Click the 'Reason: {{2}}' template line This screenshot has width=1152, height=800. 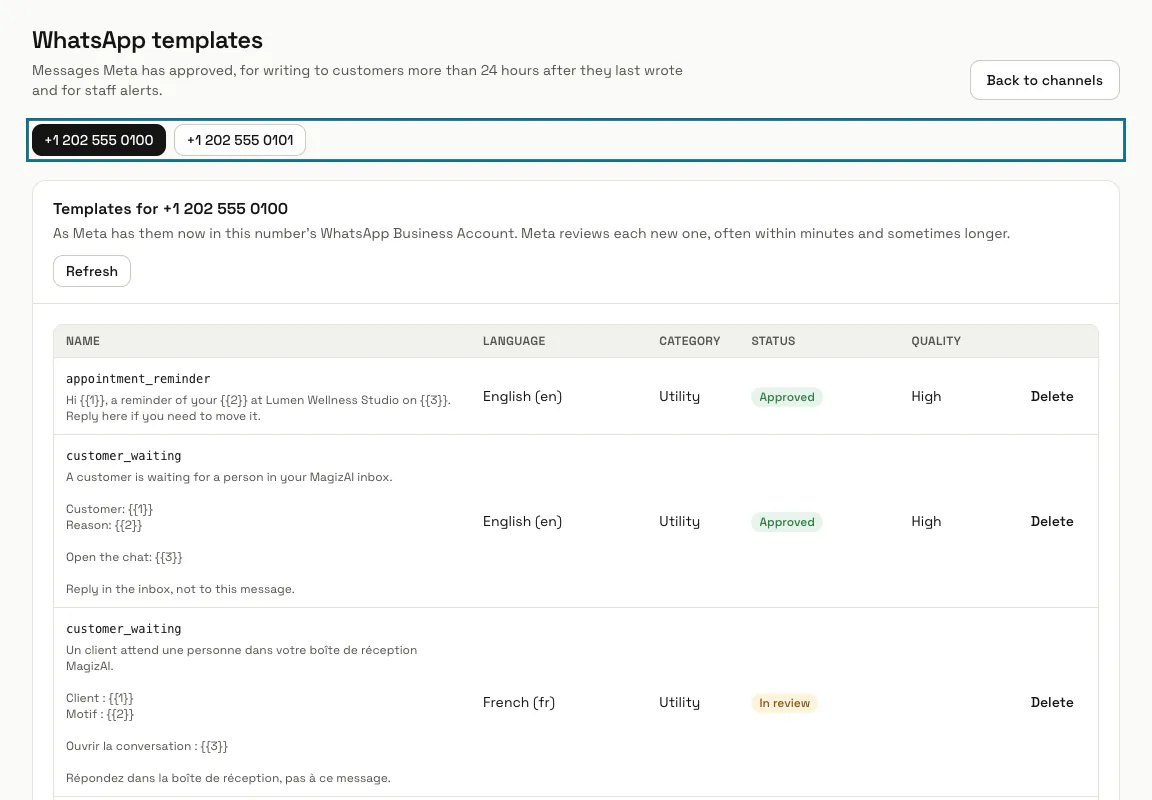click(x=104, y=525)
